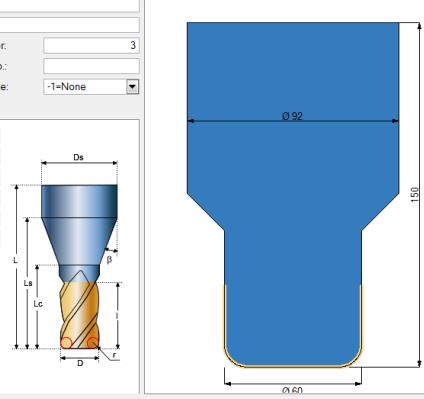Select the -1=None combo box text
The width and height of the screenshot is (424, 399).
pyautogui.click(x=67, y=87)
